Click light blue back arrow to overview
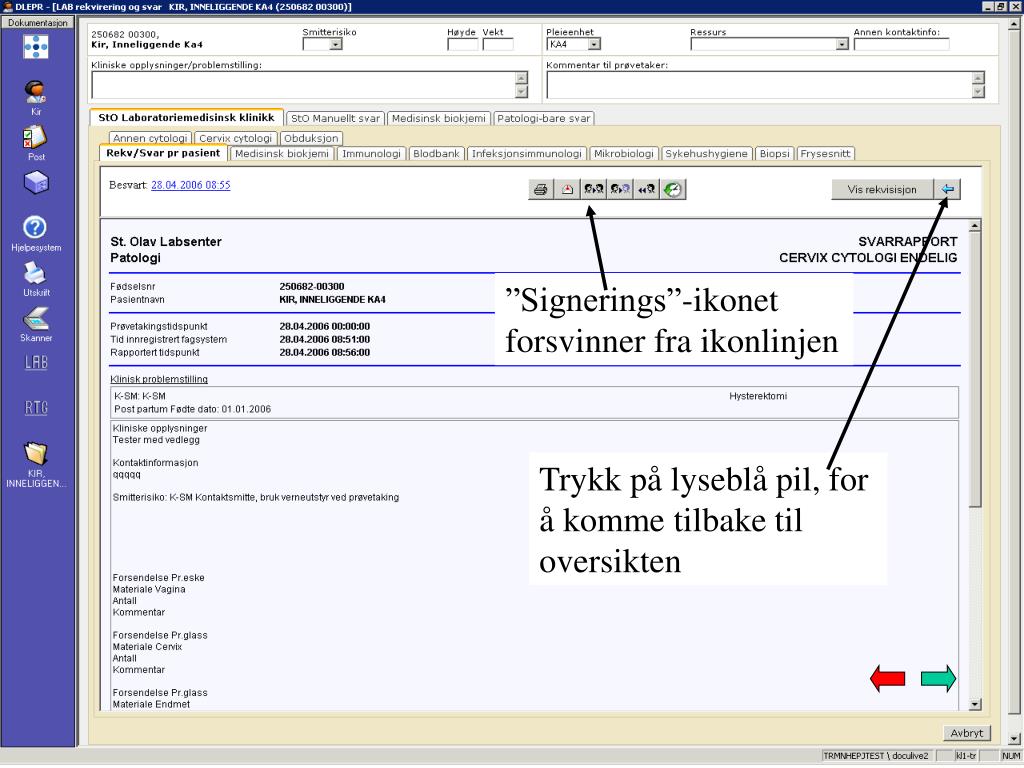Image resolution: width=1024 pixels, height=768 pixels. tap(947, 189)
